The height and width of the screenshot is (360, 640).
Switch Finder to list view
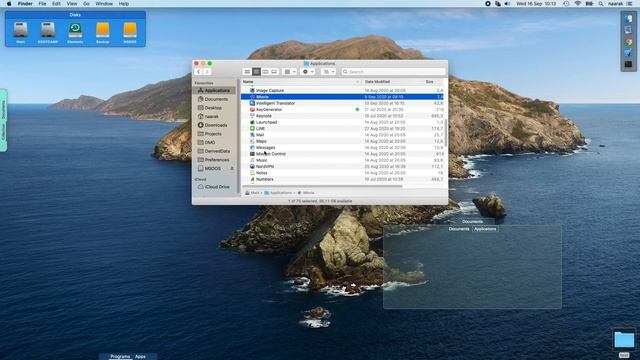pos(256,72)
